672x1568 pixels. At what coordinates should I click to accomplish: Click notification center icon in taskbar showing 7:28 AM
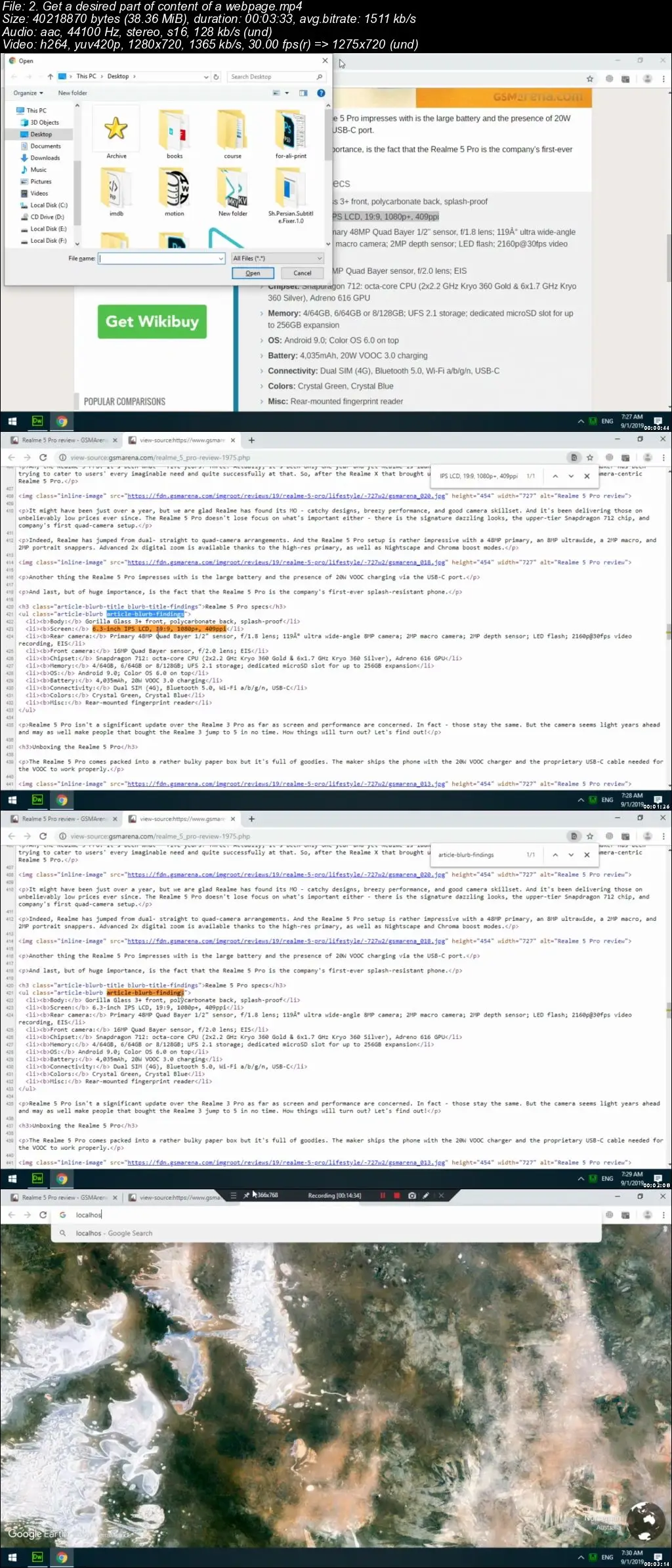tap(658, 800)
